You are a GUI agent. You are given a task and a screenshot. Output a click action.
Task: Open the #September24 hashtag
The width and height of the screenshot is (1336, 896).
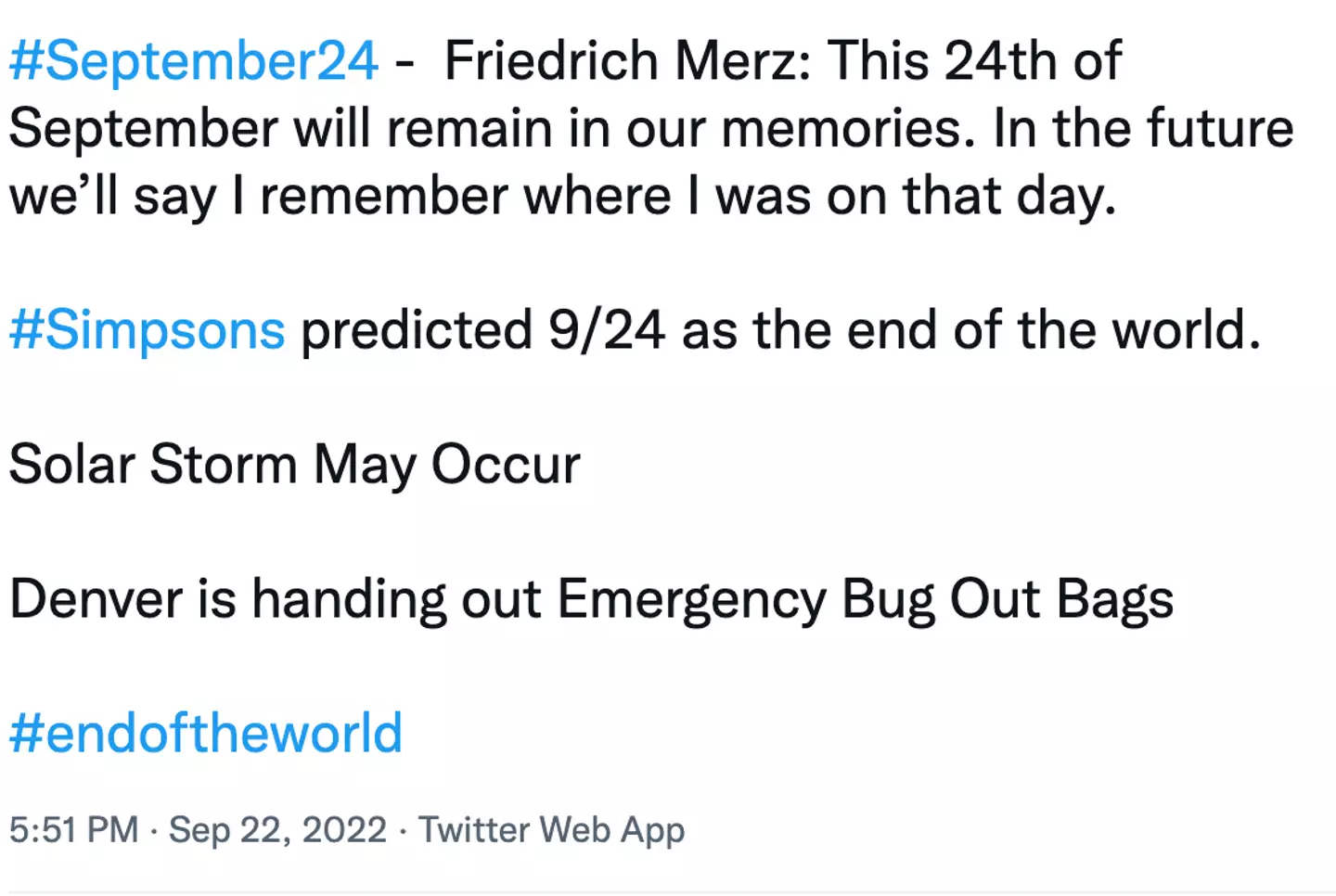click(193, 61)
